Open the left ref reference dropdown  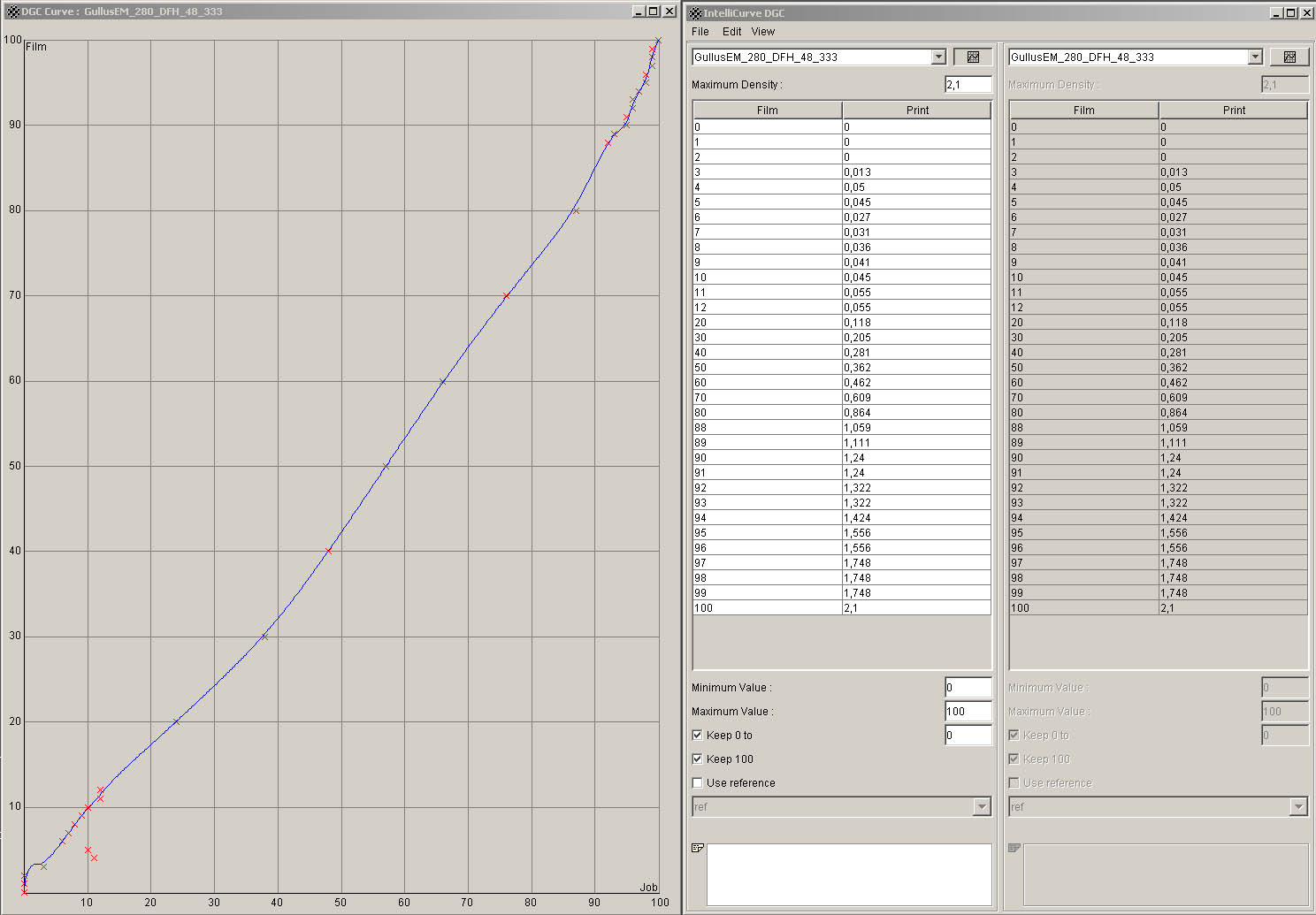(x=982, y=806)
